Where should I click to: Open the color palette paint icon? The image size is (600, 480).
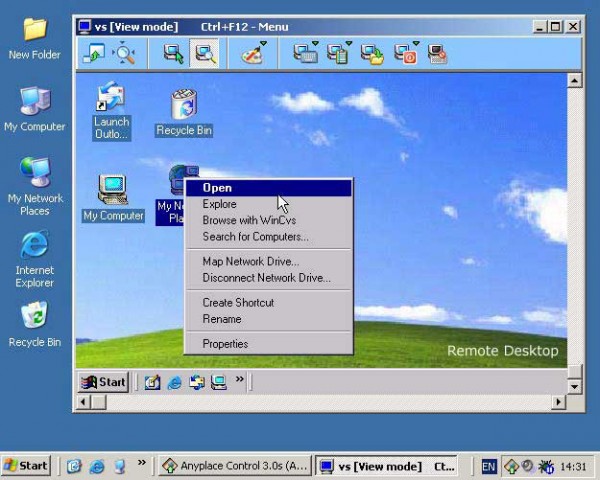pos(252,55)
